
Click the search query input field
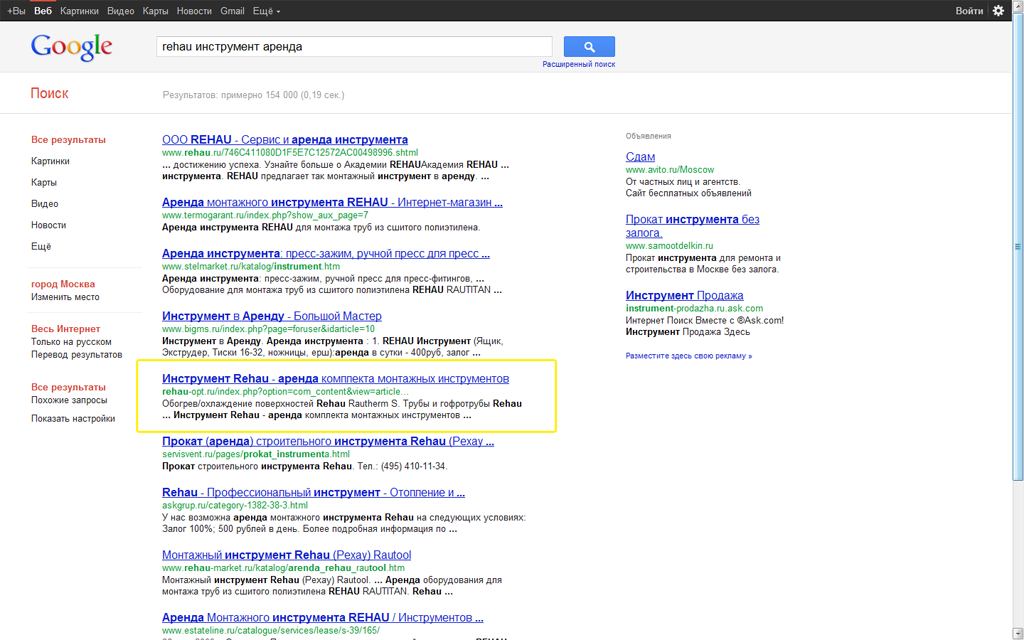354,46
